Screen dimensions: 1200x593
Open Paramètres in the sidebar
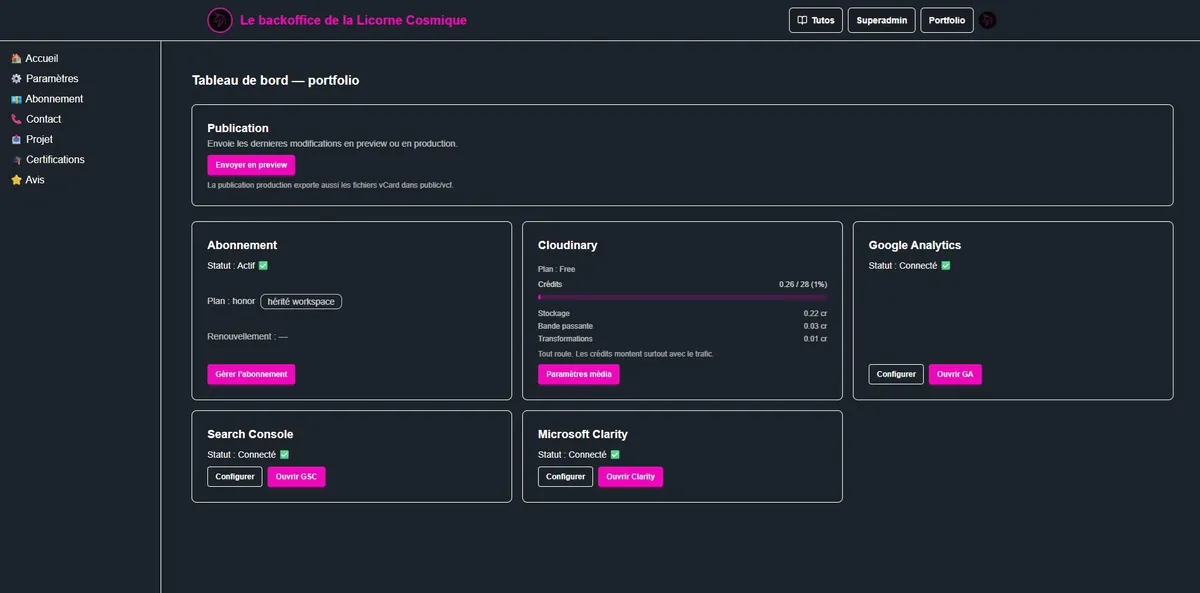point(52,78)
